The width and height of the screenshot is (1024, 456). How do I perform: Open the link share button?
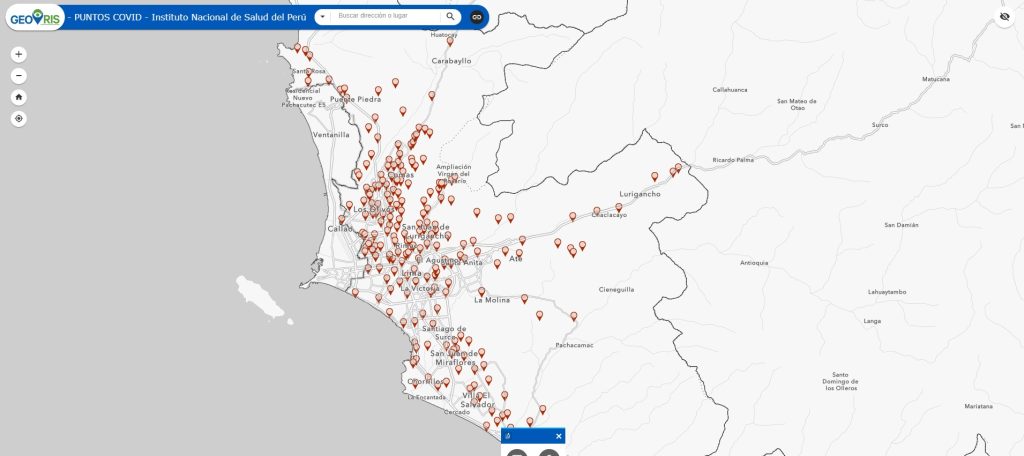tap(477, 17)
